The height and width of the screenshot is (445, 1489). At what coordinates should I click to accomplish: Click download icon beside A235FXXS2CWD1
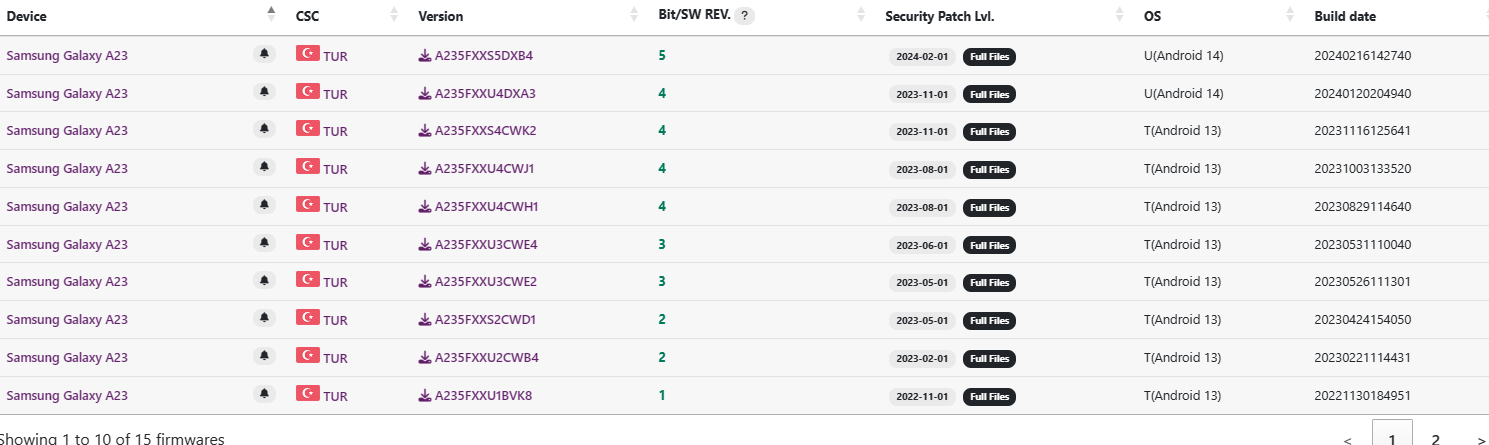424,320
